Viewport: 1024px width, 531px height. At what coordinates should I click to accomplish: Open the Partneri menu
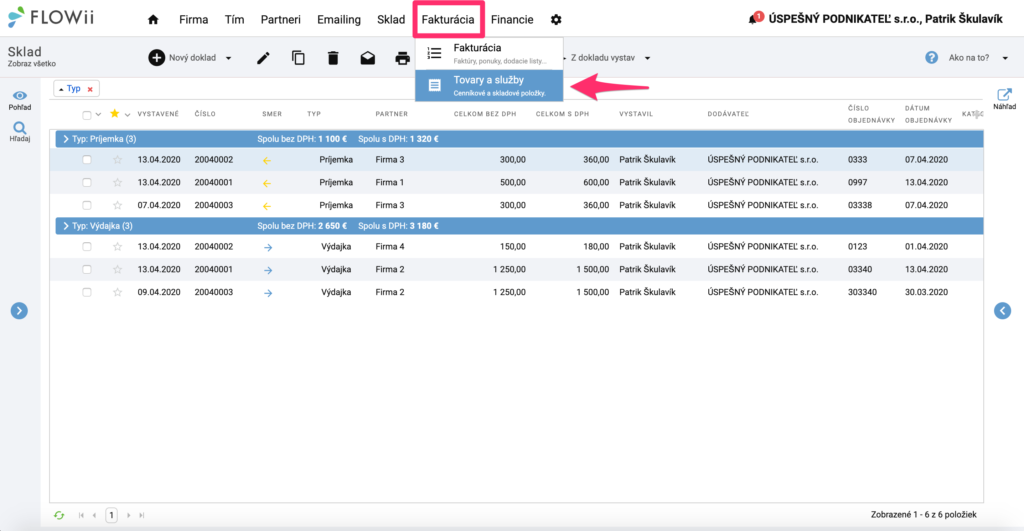click(x=281, y=20)
